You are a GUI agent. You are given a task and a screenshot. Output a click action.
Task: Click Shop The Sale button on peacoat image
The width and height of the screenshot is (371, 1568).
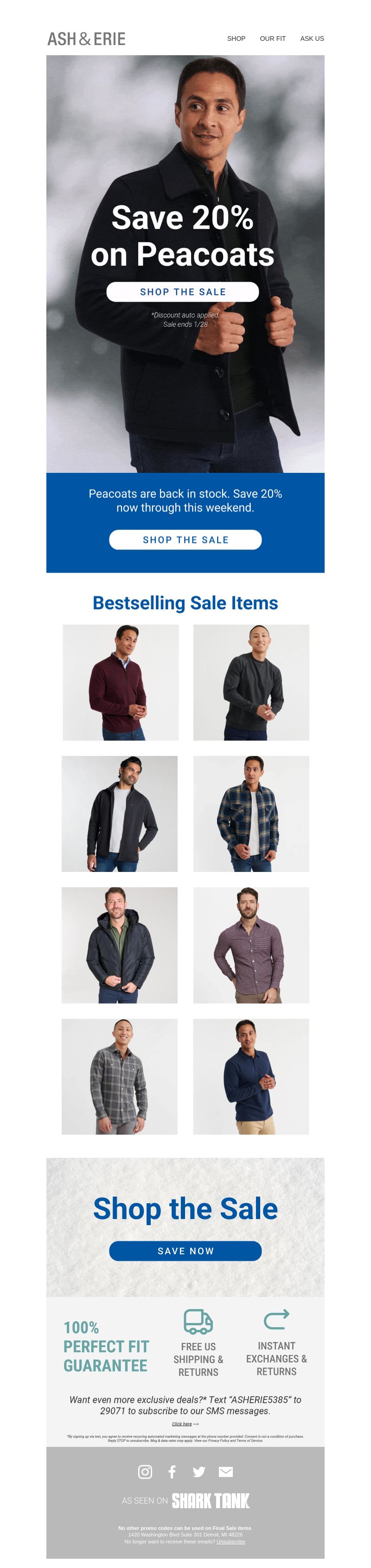[182, 291]
